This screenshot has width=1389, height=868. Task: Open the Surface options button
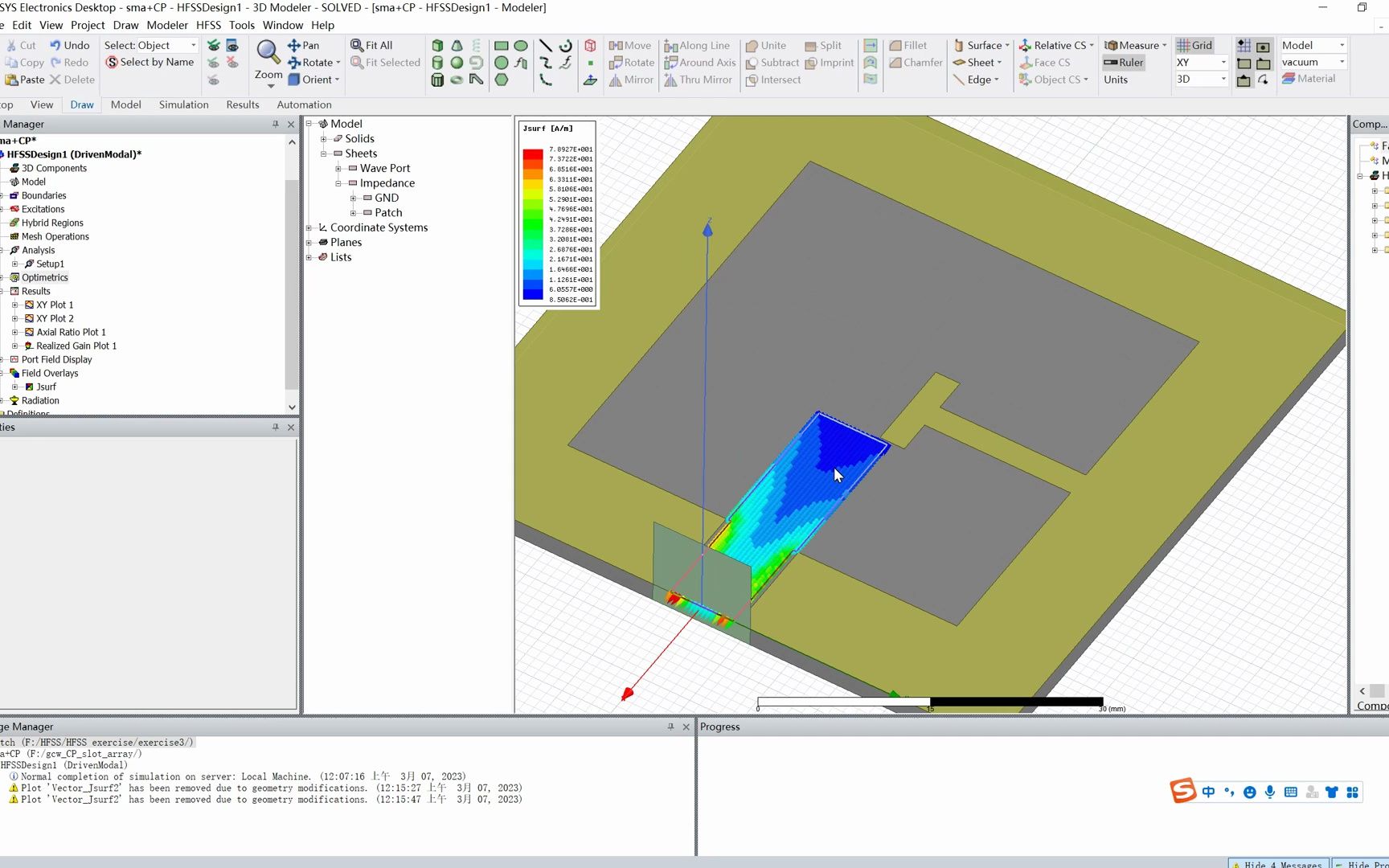(x=981, y=46)
